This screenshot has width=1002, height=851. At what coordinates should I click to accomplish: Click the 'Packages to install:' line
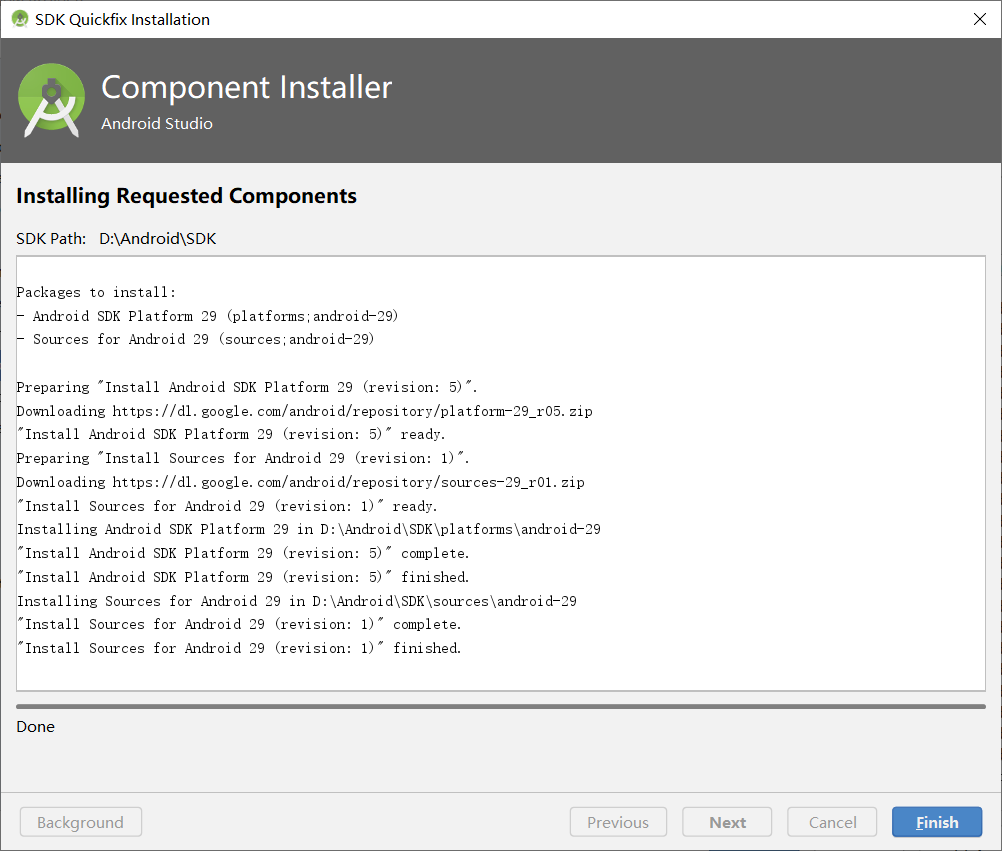click(x=96, y=293)
